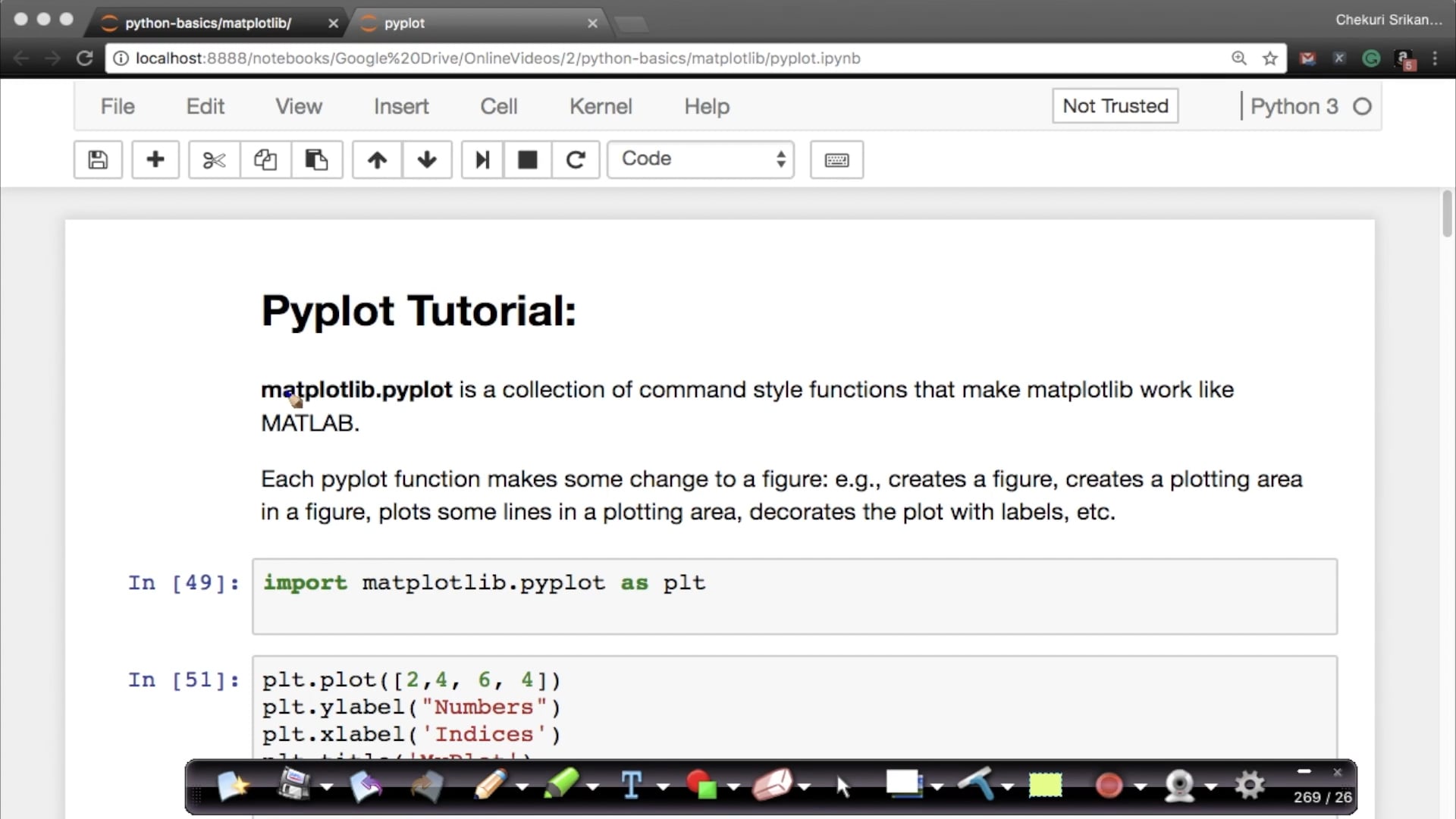Viewport: 1456px width, 819px height.
Task: Paste cells below using the clipboard icon
Action: (x=316, y=160)
